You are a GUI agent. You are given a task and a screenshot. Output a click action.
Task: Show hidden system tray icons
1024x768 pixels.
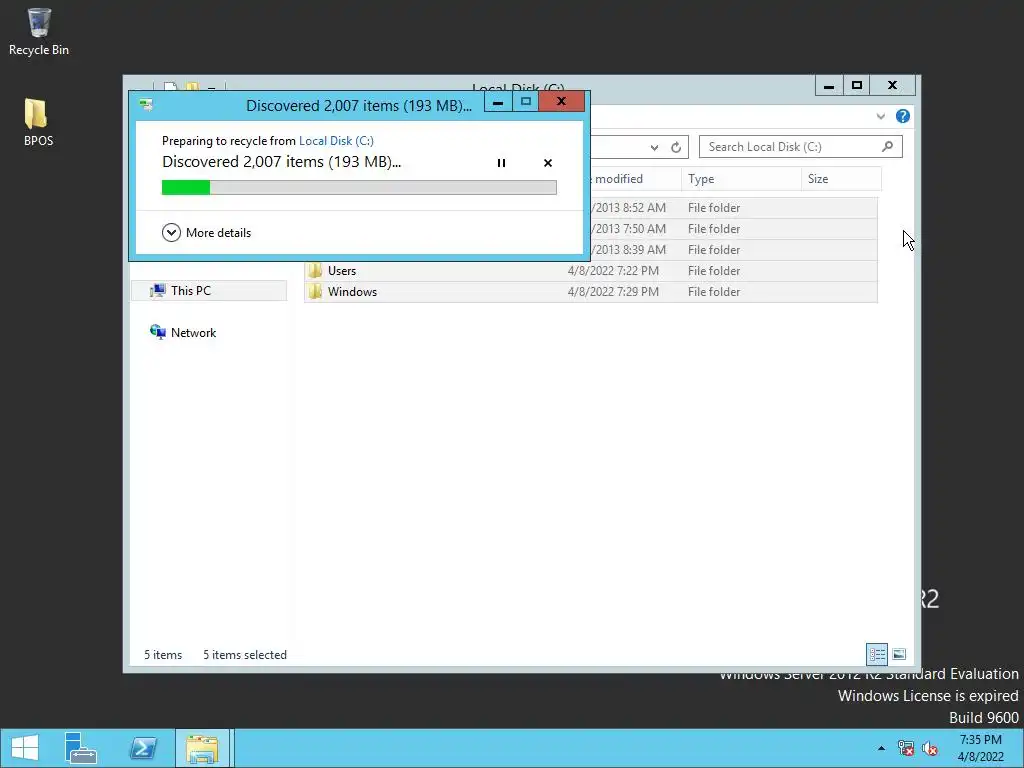tap(881, 748)
